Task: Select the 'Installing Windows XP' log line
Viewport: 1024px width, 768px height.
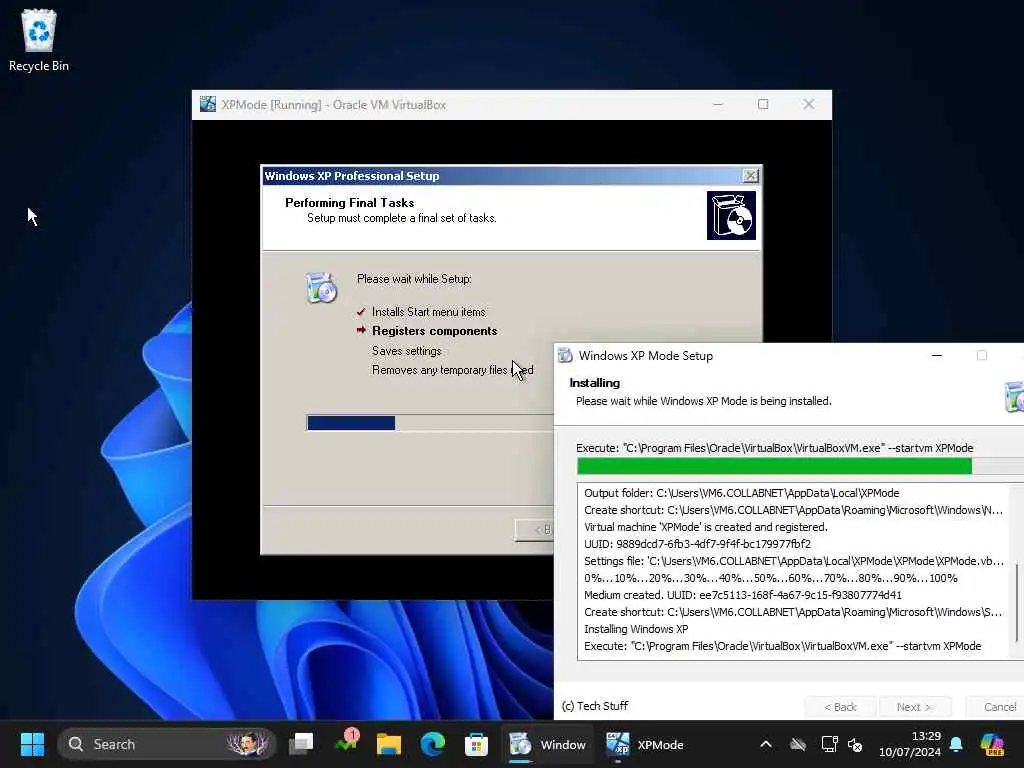Action: click(636, 629)
